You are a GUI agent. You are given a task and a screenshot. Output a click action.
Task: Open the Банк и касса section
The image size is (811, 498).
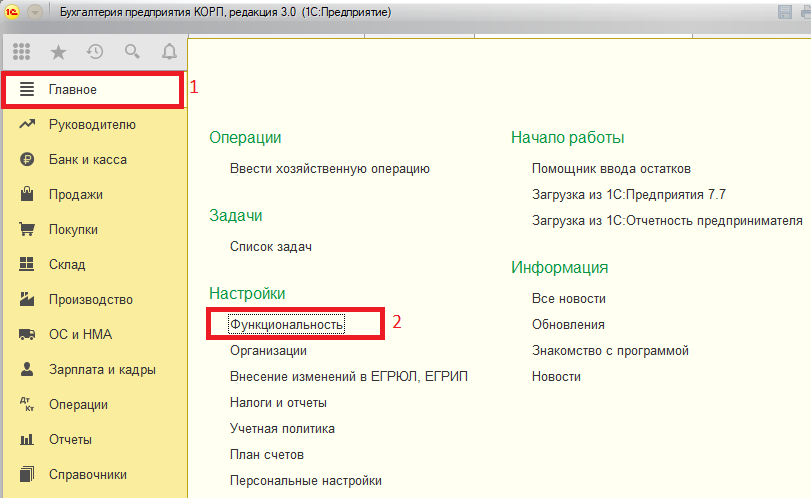94,159
